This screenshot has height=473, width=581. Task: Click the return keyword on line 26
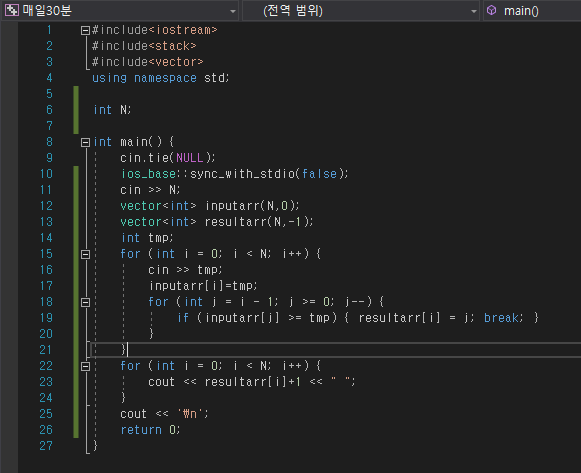tap(141, 430)
